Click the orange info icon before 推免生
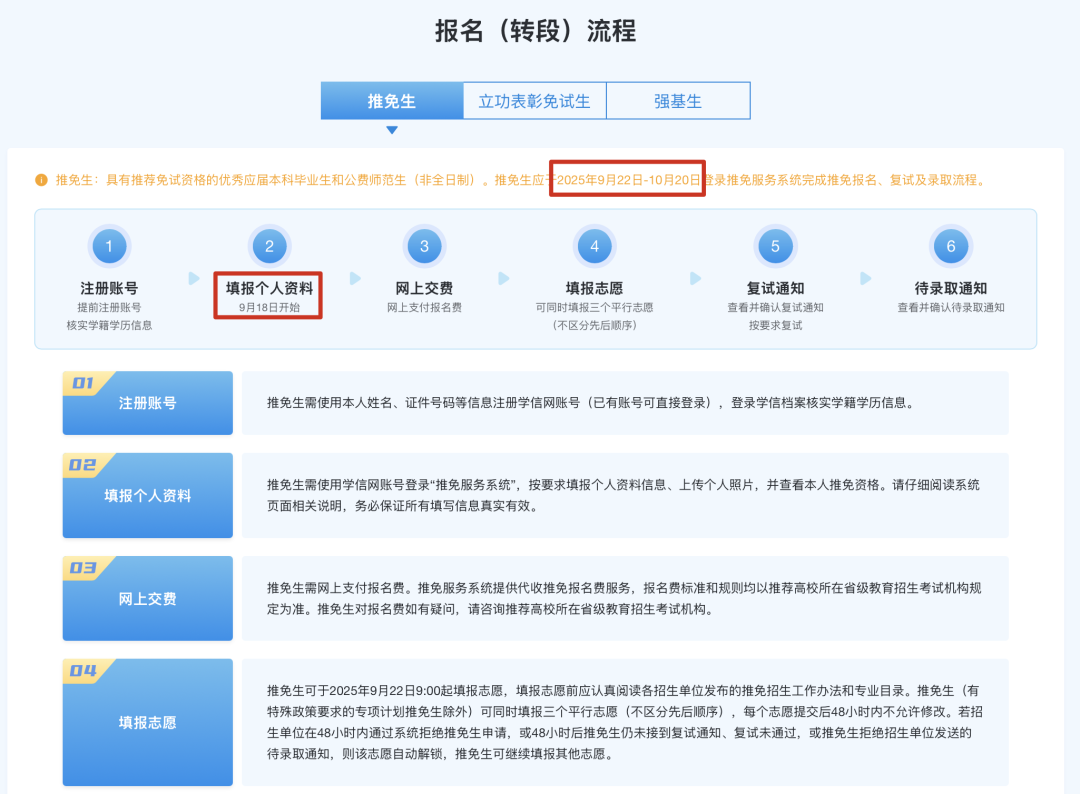 [41, 180]
